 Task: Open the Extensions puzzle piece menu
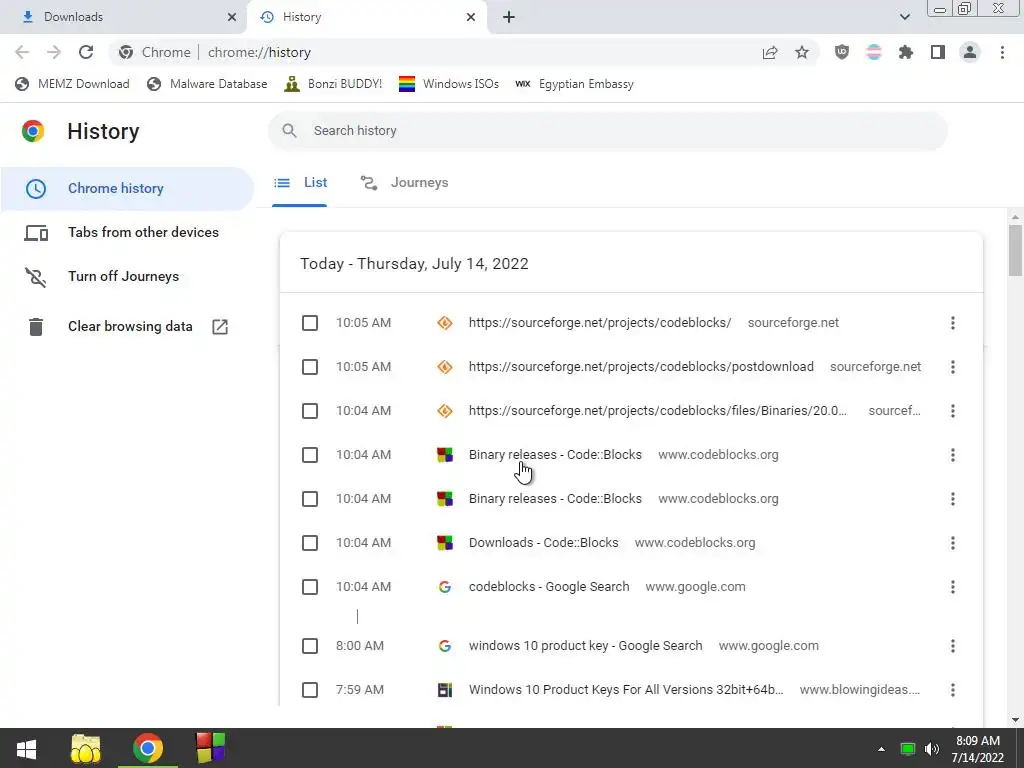point(906,52)
